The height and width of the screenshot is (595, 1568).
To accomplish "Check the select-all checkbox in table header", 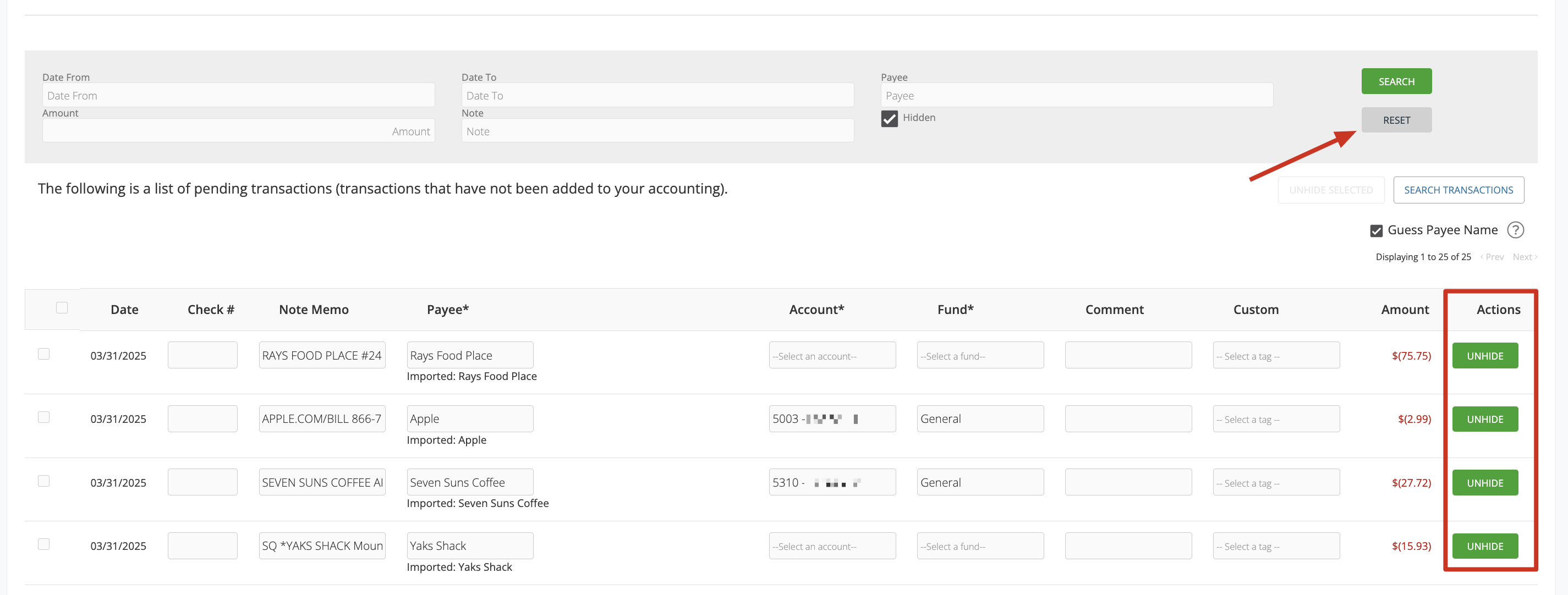I will coord(62,308).
